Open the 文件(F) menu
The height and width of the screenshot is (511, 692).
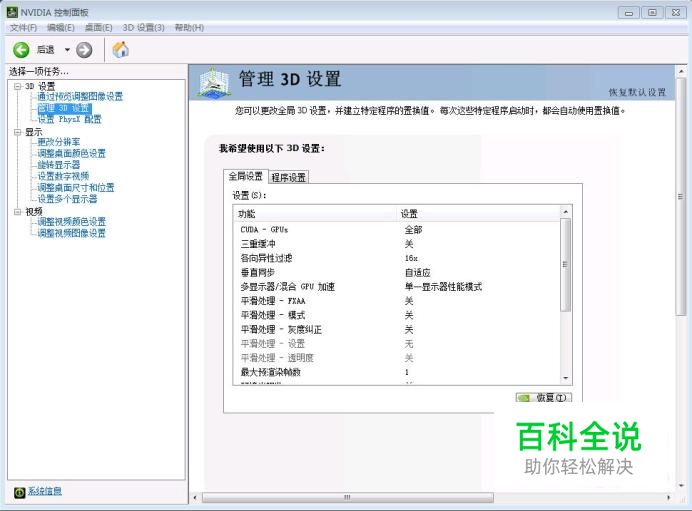click(x=23, y=28)
